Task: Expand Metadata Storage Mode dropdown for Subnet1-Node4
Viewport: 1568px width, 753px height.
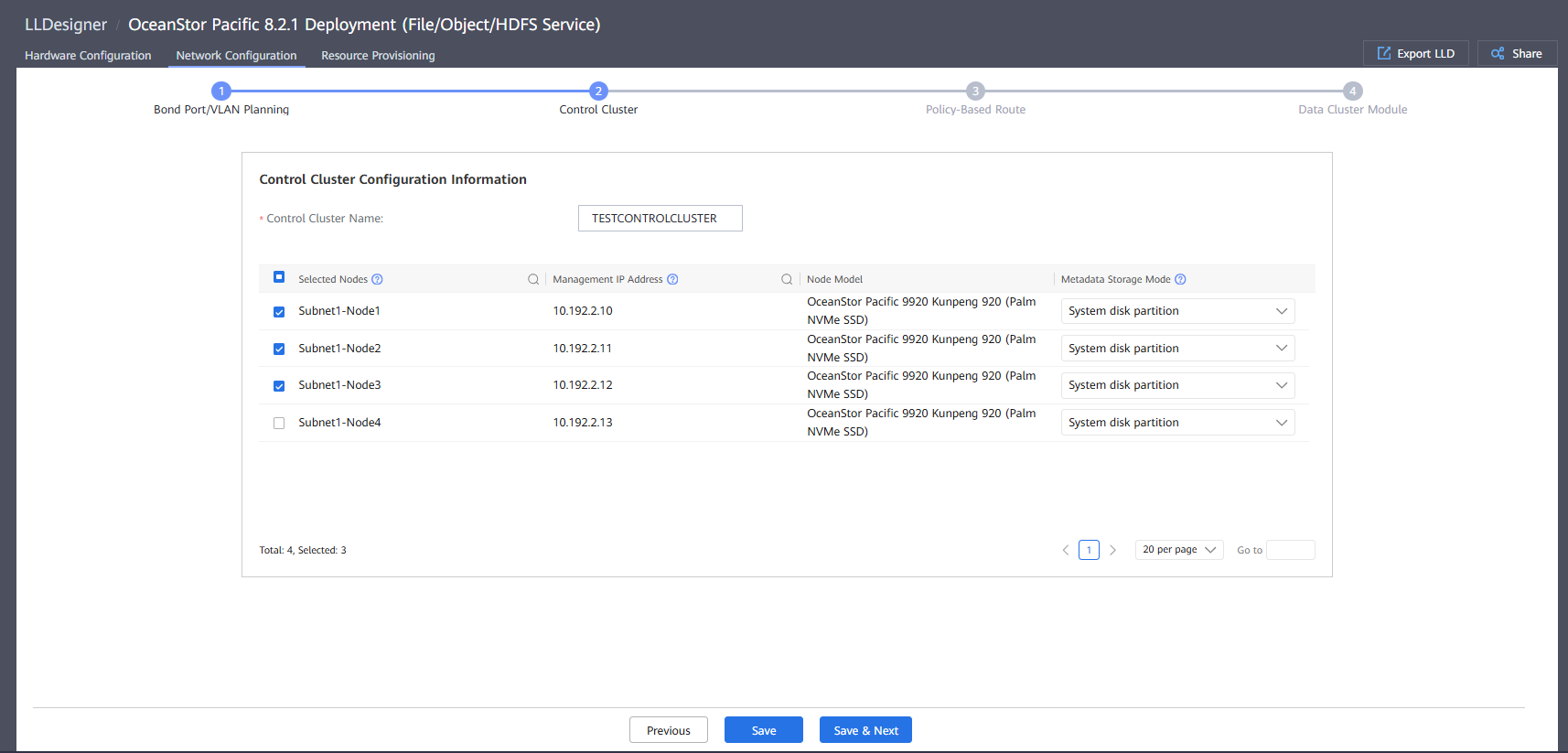Action: [x=1177, y=423]
